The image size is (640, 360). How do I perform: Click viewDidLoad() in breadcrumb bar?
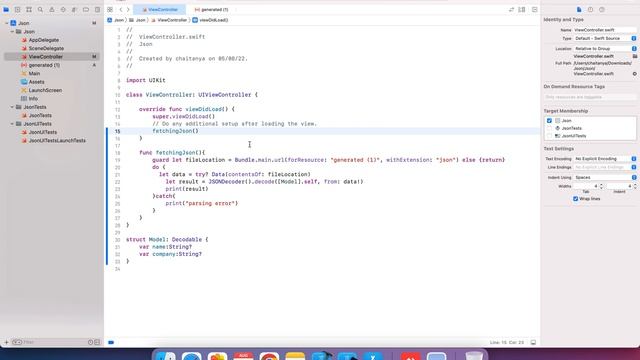point(211,20)
